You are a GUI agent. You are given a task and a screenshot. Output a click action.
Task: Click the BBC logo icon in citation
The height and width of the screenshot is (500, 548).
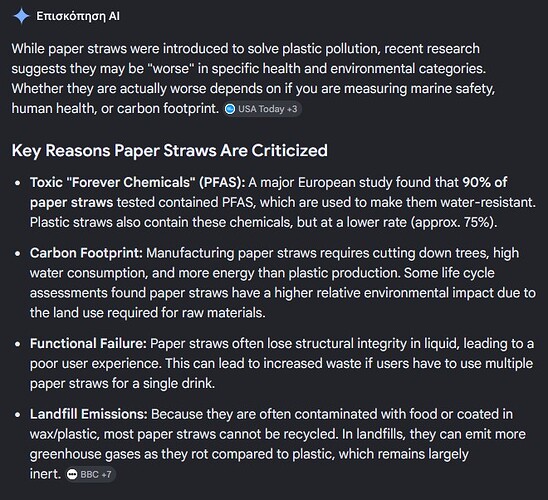(x=72, y=474)
